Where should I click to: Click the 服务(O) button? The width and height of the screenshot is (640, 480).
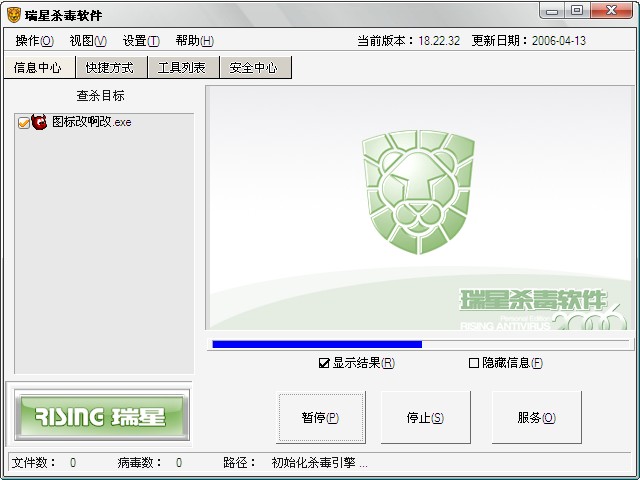tap(536, 417)
